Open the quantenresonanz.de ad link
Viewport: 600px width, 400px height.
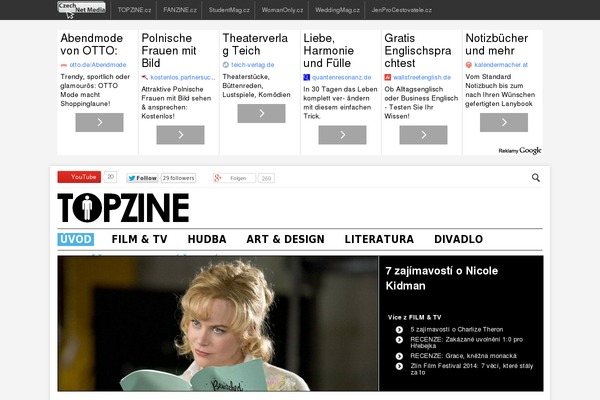tap(341, 77)
